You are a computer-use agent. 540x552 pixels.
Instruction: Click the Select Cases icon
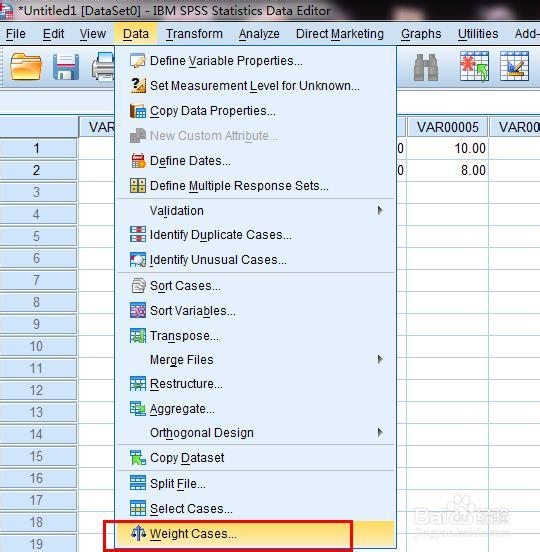coord(138,508)
